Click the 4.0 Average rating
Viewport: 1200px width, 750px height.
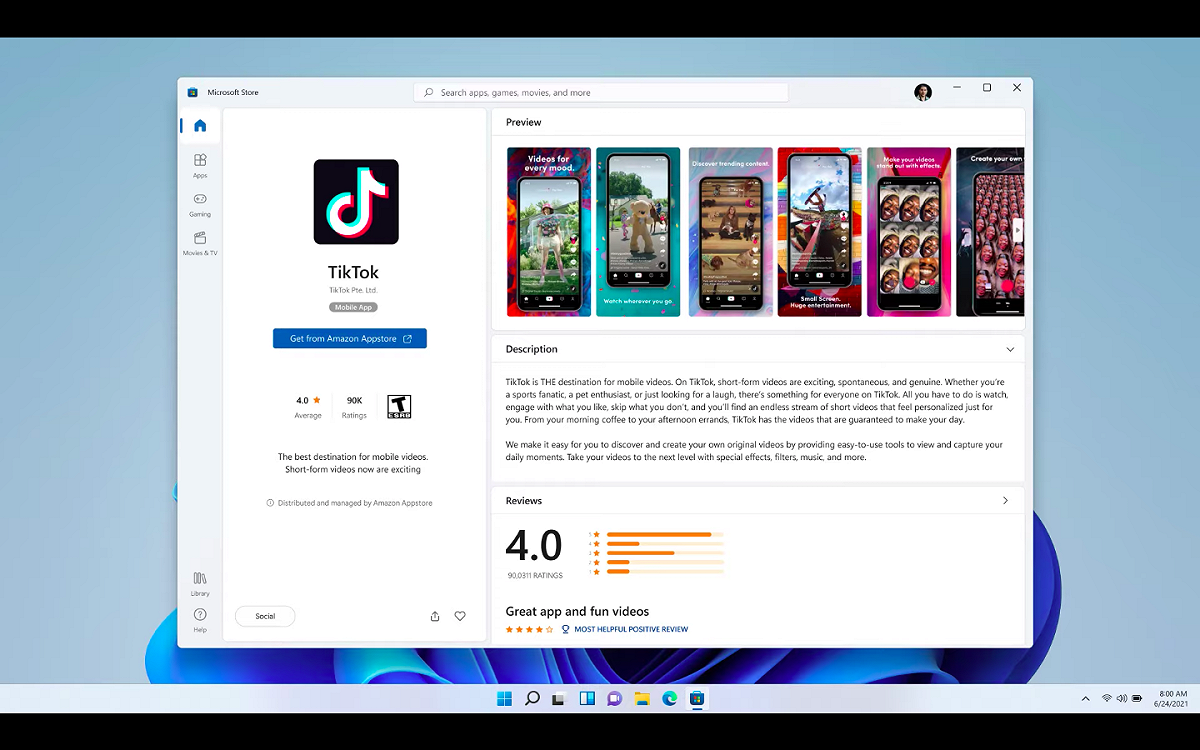(x=308, y=407)
